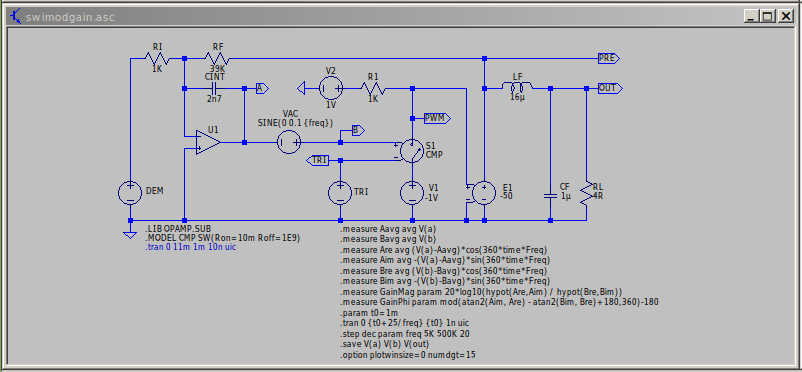
Task: Click the .tran 0 {t0+25/freq} directive
Action: click(x=405, y=323)
